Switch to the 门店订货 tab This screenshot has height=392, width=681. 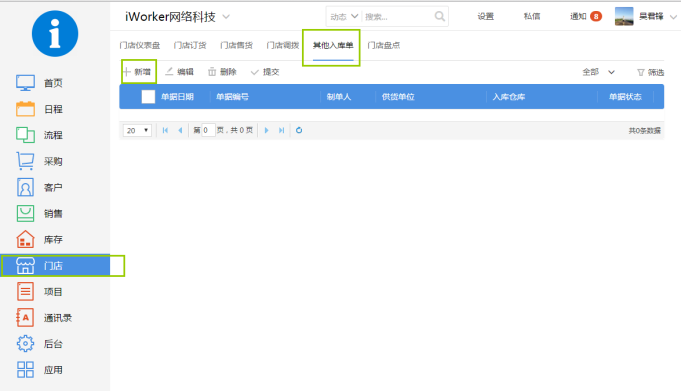[x=190, y=45]
